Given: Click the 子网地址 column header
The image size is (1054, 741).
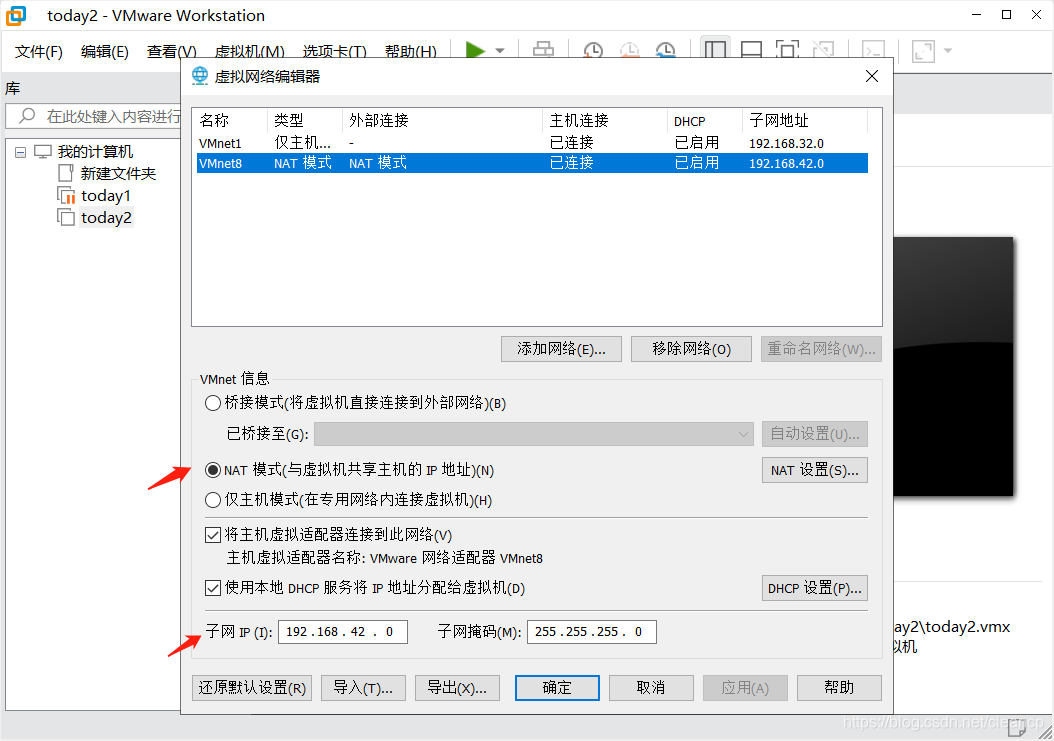Looking at the screenshot, I should [x=805, y=120].
